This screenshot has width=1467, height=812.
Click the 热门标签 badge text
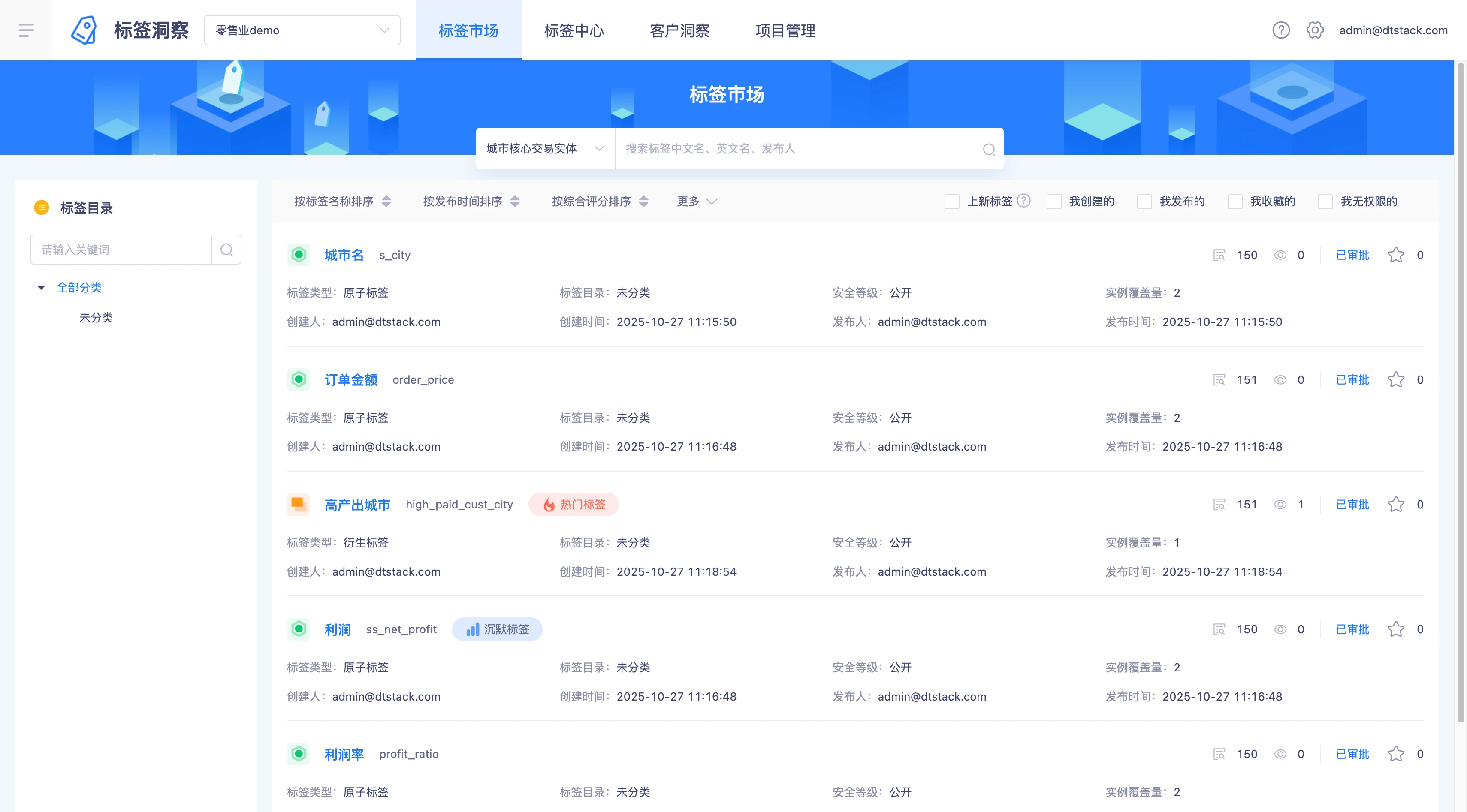coord(583,505)
